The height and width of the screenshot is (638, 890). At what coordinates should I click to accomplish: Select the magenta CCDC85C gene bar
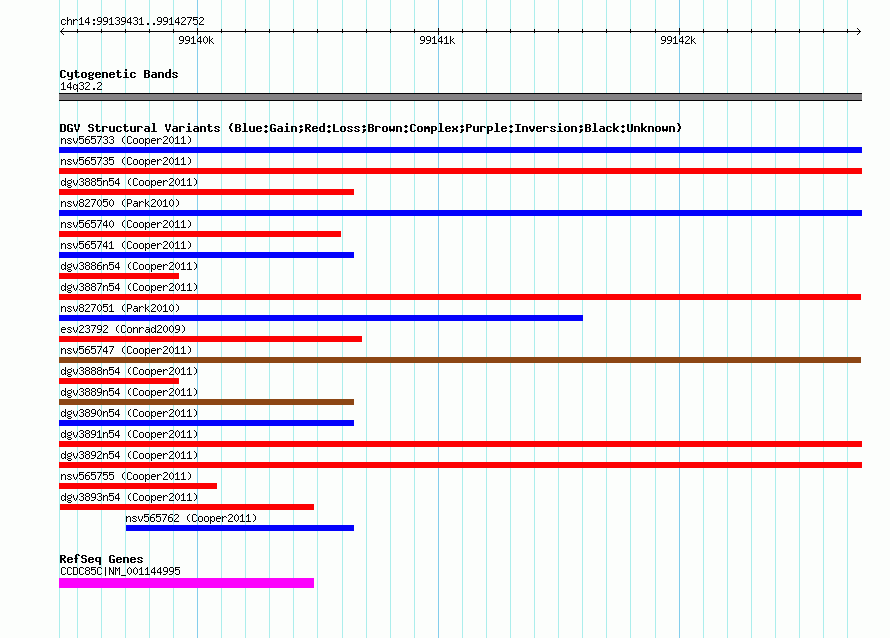click(187, 584)
